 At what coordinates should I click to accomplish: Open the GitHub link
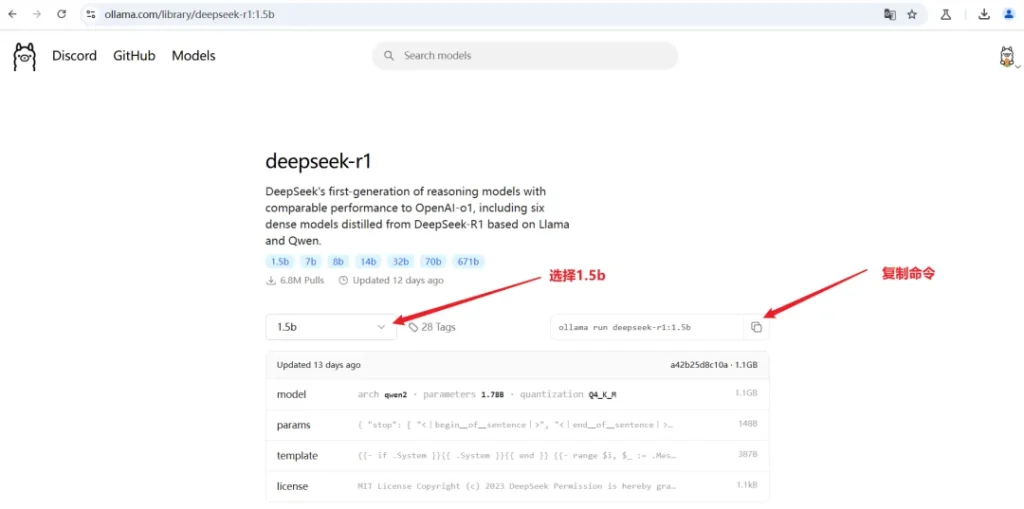point(134,56)
